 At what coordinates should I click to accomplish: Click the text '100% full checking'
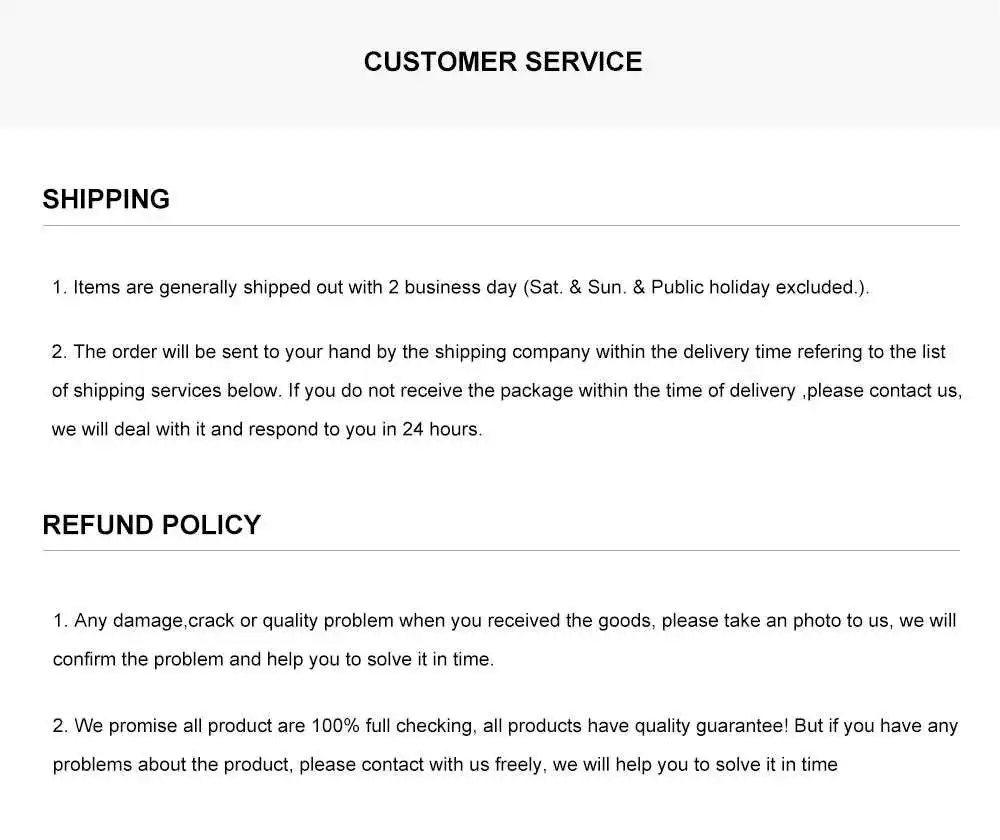[x=392, y=726]
